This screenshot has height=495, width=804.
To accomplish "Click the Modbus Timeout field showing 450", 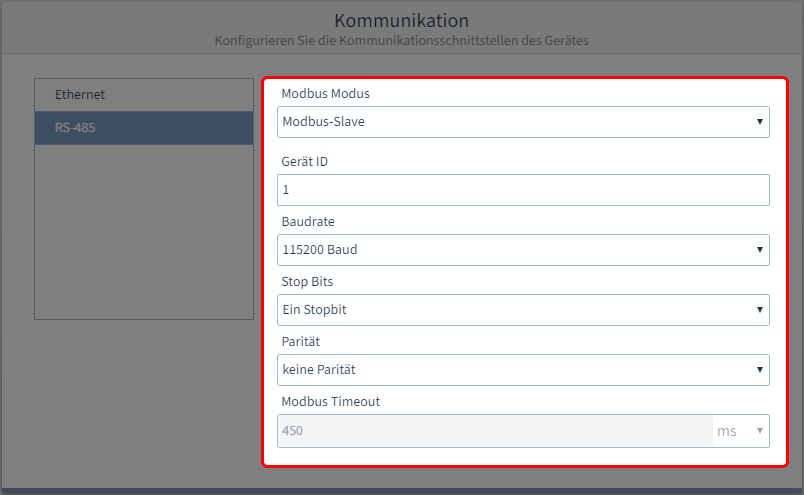I will (x=495, y=431).
